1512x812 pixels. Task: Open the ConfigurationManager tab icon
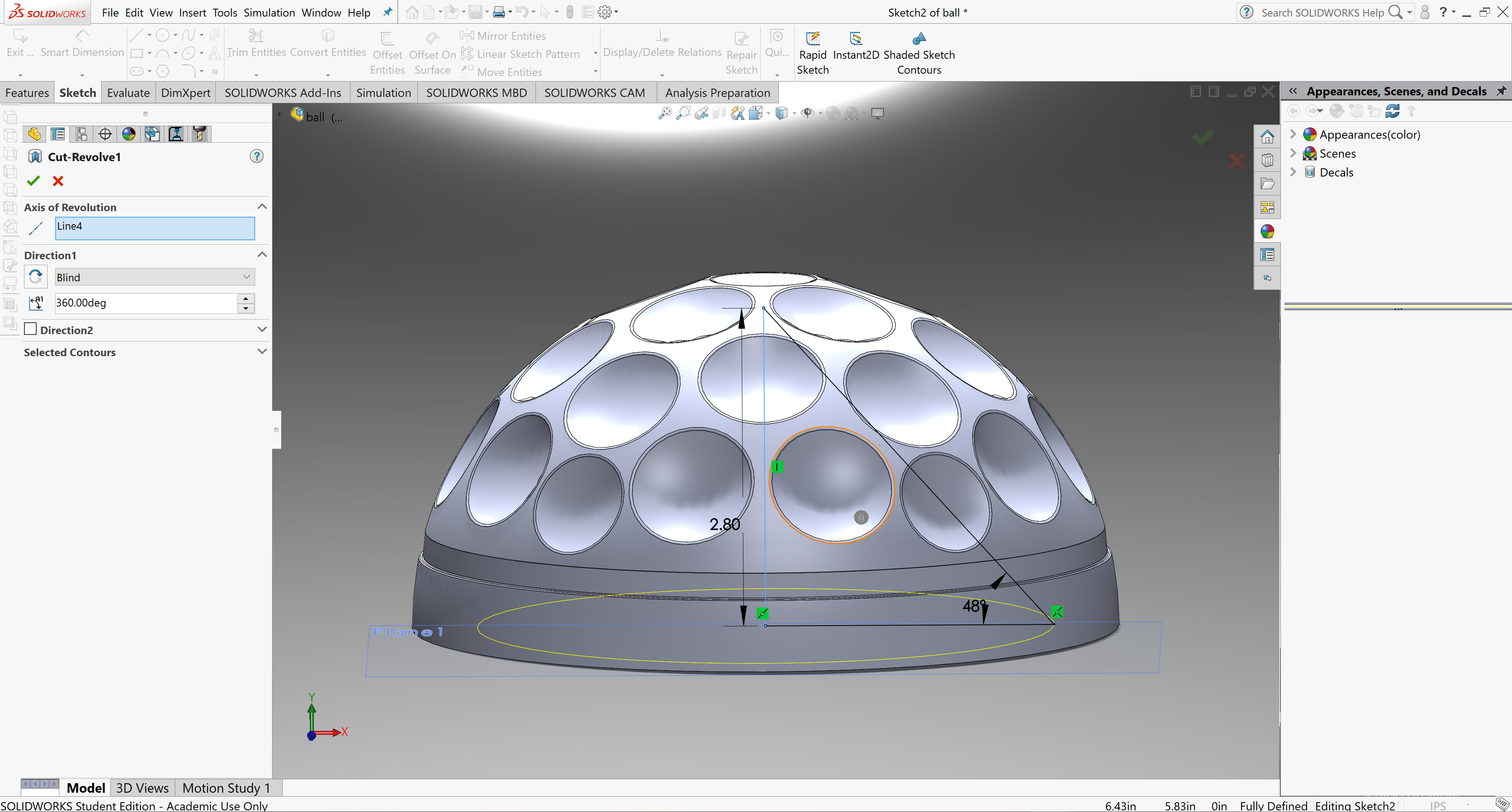[82, 134]
